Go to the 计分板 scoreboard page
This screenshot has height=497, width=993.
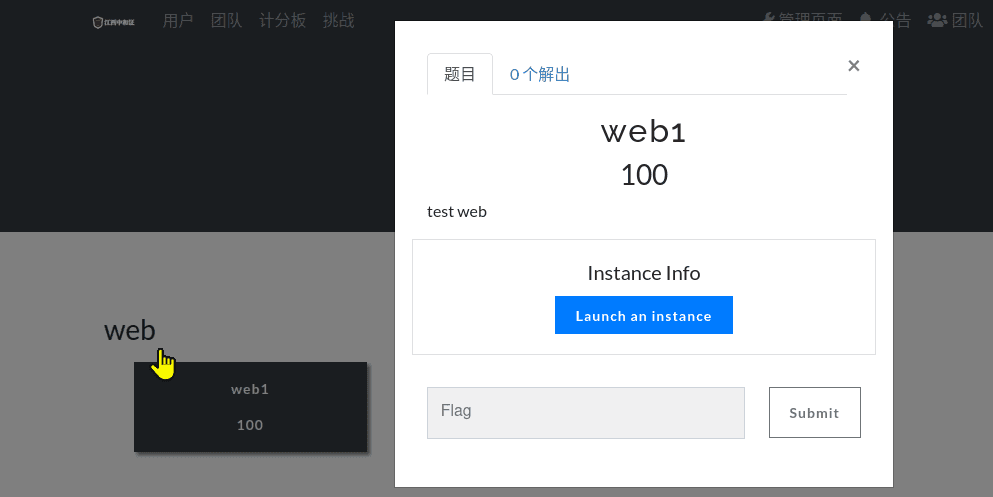283,21
